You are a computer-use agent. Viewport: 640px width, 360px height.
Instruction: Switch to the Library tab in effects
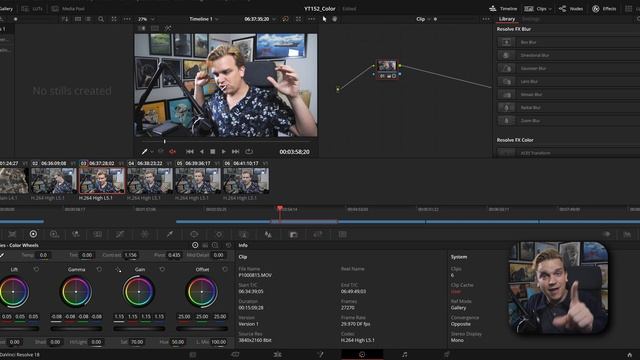507,19
